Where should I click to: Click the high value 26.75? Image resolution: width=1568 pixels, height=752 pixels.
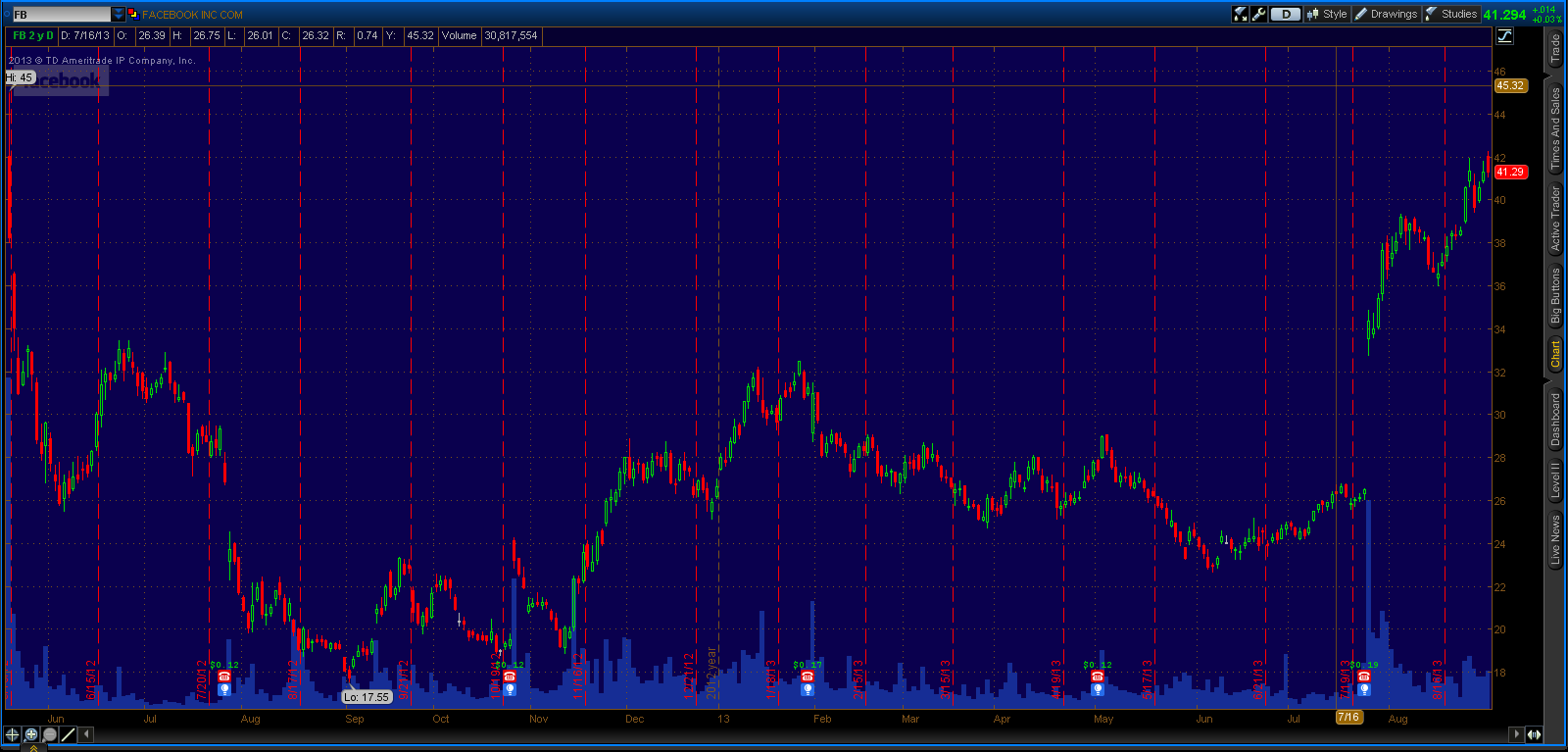(x=206, y=35)
